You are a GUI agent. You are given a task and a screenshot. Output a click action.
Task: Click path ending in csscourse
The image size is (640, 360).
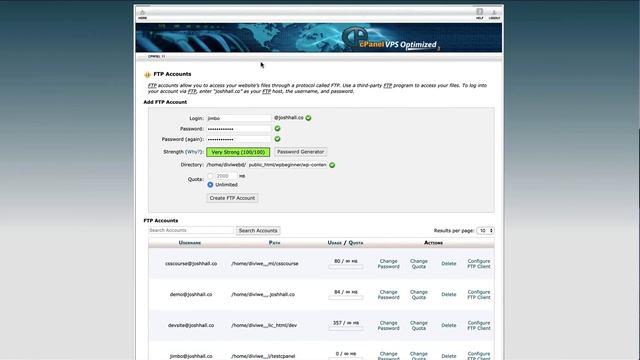(x=265, y=264)
